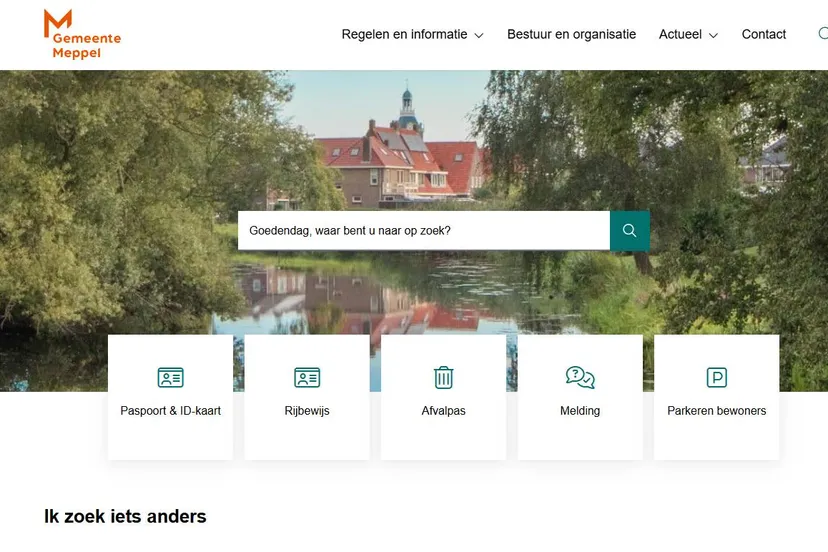Open the Parkeren bewoners link text
828x552 pixels.
tap(717, 410)
